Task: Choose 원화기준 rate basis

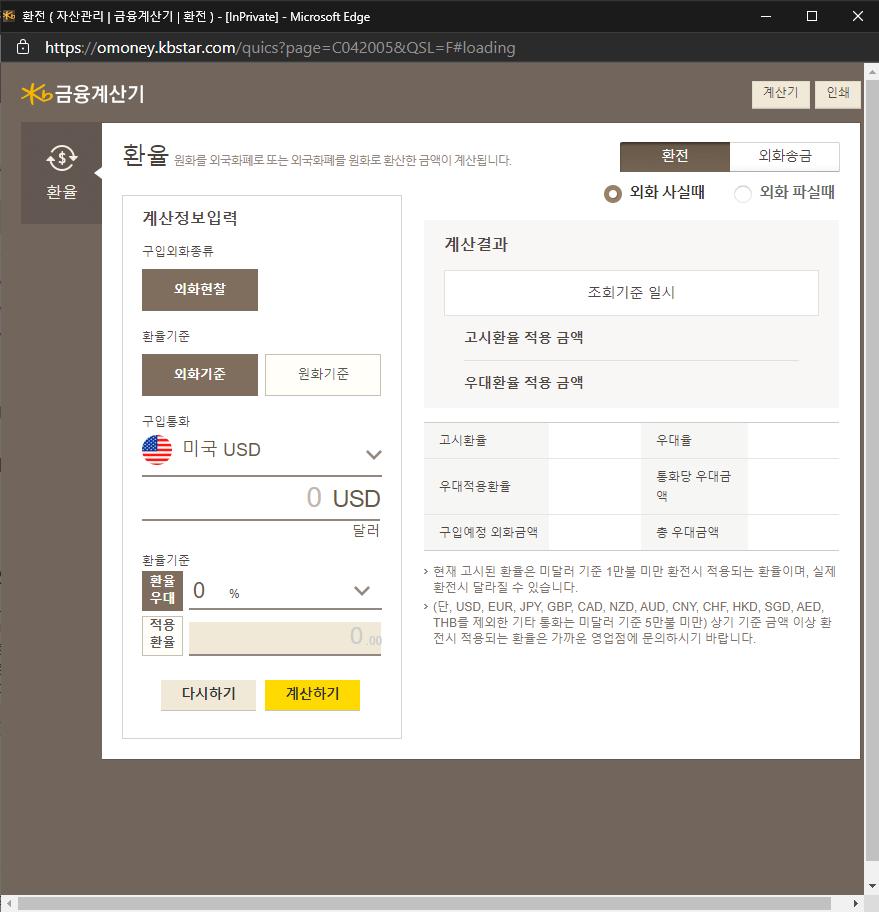Action: pos(323,375)
